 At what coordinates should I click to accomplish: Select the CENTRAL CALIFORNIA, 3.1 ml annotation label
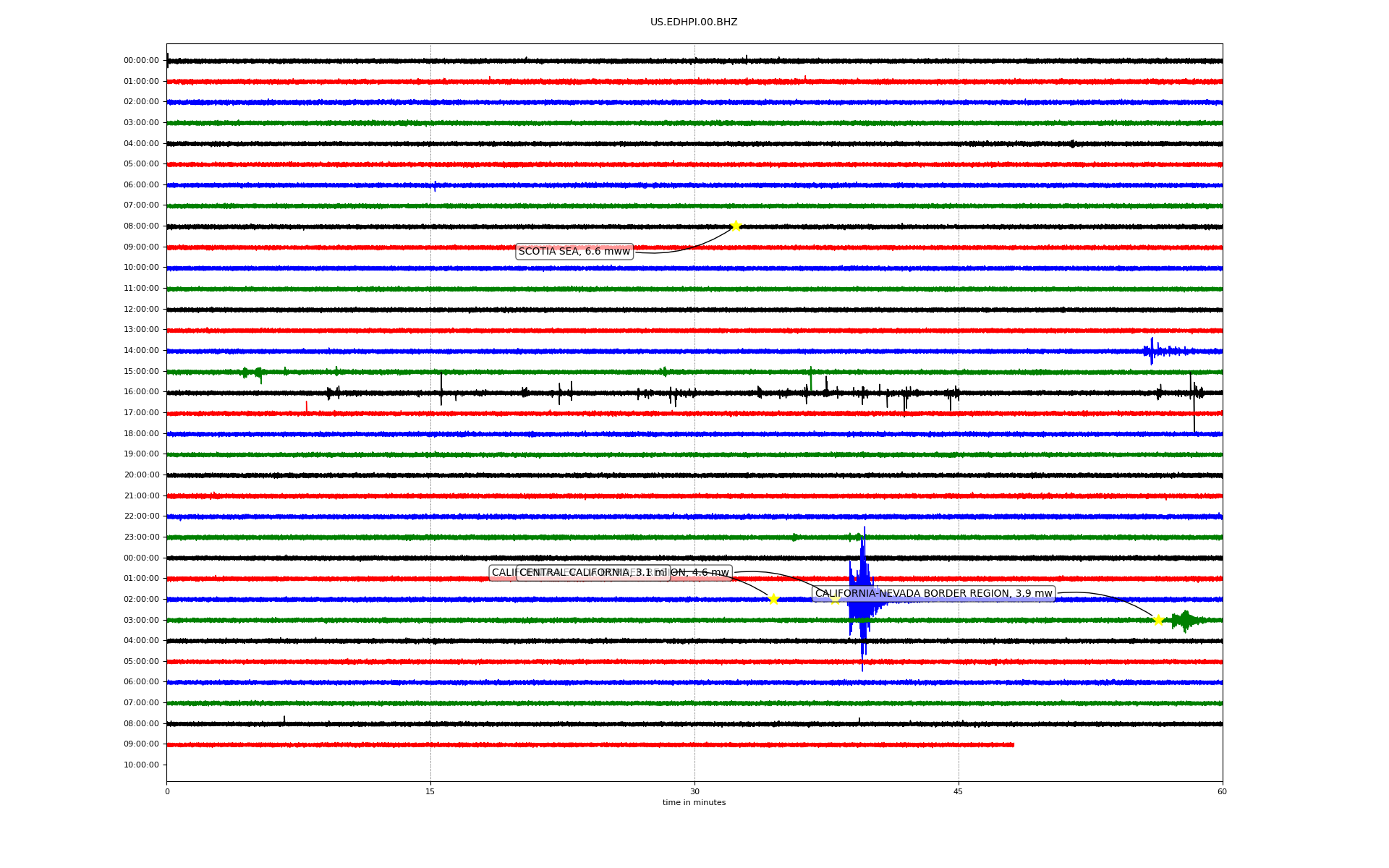click(x=593, y=573)
